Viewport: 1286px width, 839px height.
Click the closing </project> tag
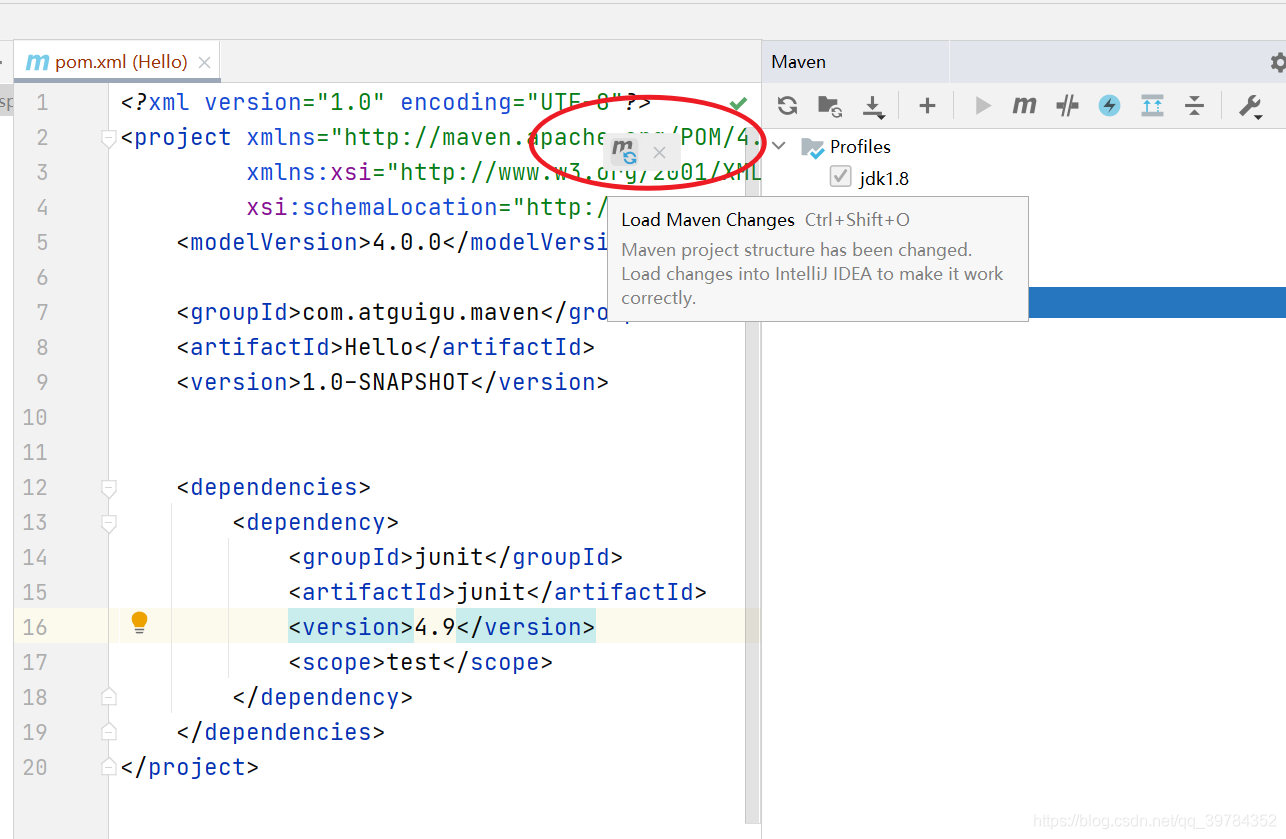[189, 767]
